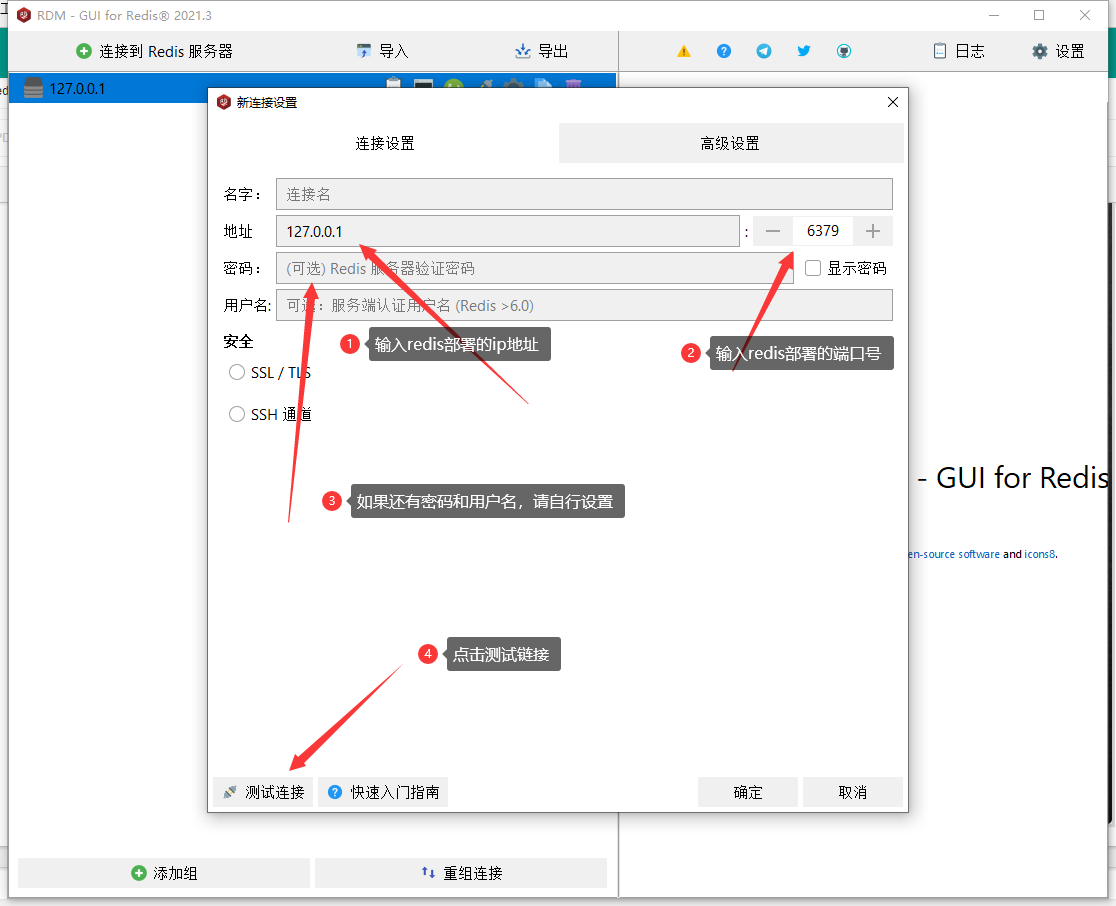Open the blue question mark help icon
Viewport: 1116px width, 906px height.
pyautogui.click(x=724, y=51)
